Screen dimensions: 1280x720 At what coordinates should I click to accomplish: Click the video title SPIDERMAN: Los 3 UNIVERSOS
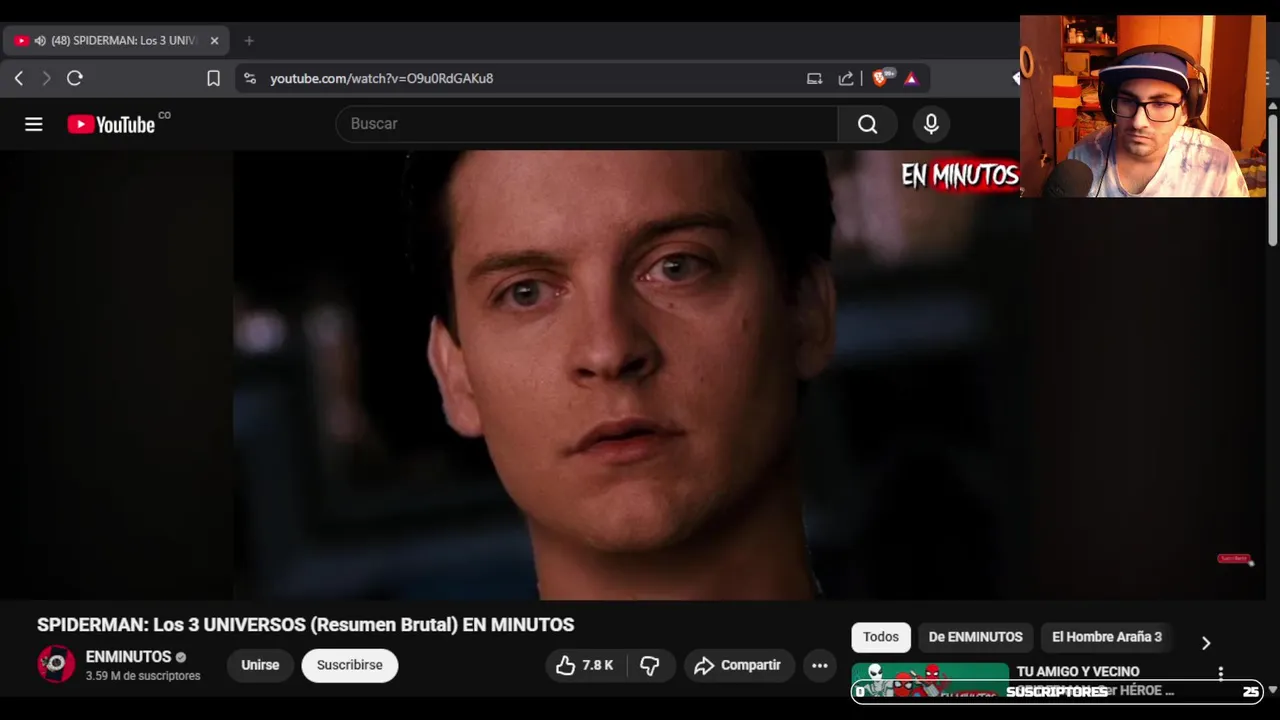[x=305, y=625]
